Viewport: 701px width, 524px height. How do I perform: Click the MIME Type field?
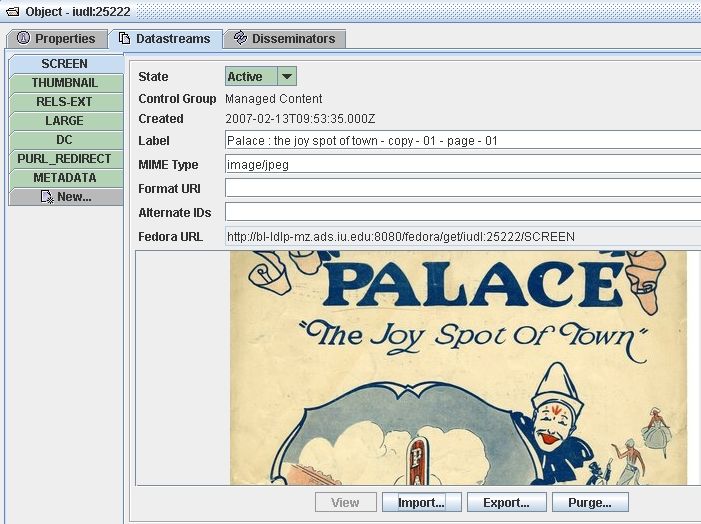[463, 165]
